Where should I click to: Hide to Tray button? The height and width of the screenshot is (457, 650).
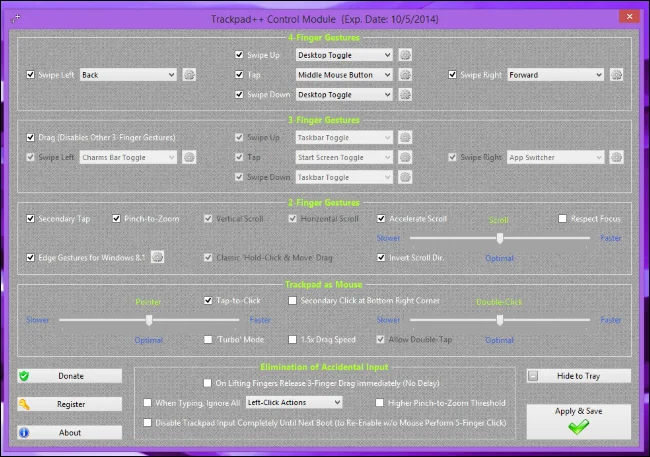tap(579, 376)
